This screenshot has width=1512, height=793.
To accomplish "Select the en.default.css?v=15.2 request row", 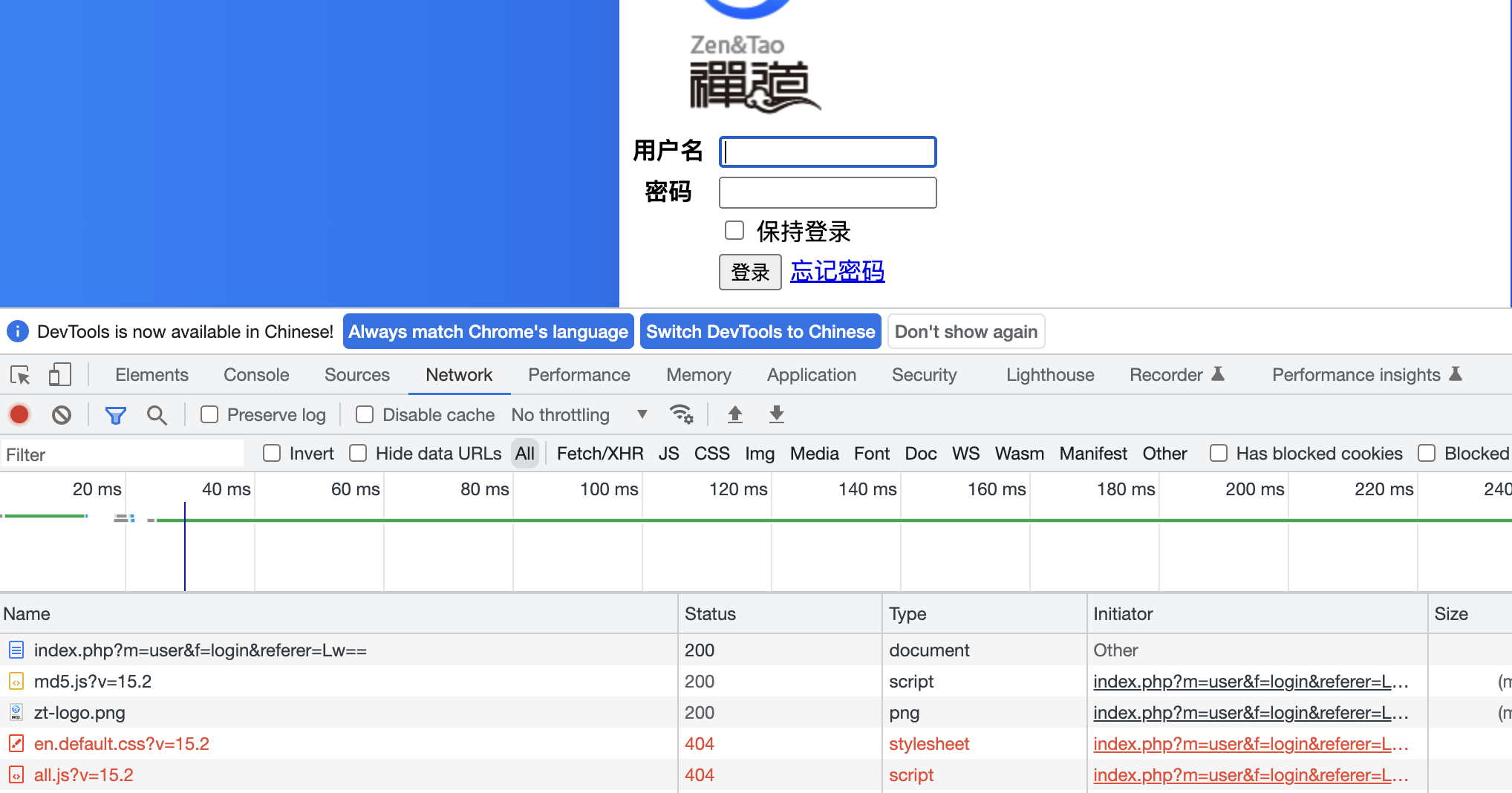I will (756, 744).
